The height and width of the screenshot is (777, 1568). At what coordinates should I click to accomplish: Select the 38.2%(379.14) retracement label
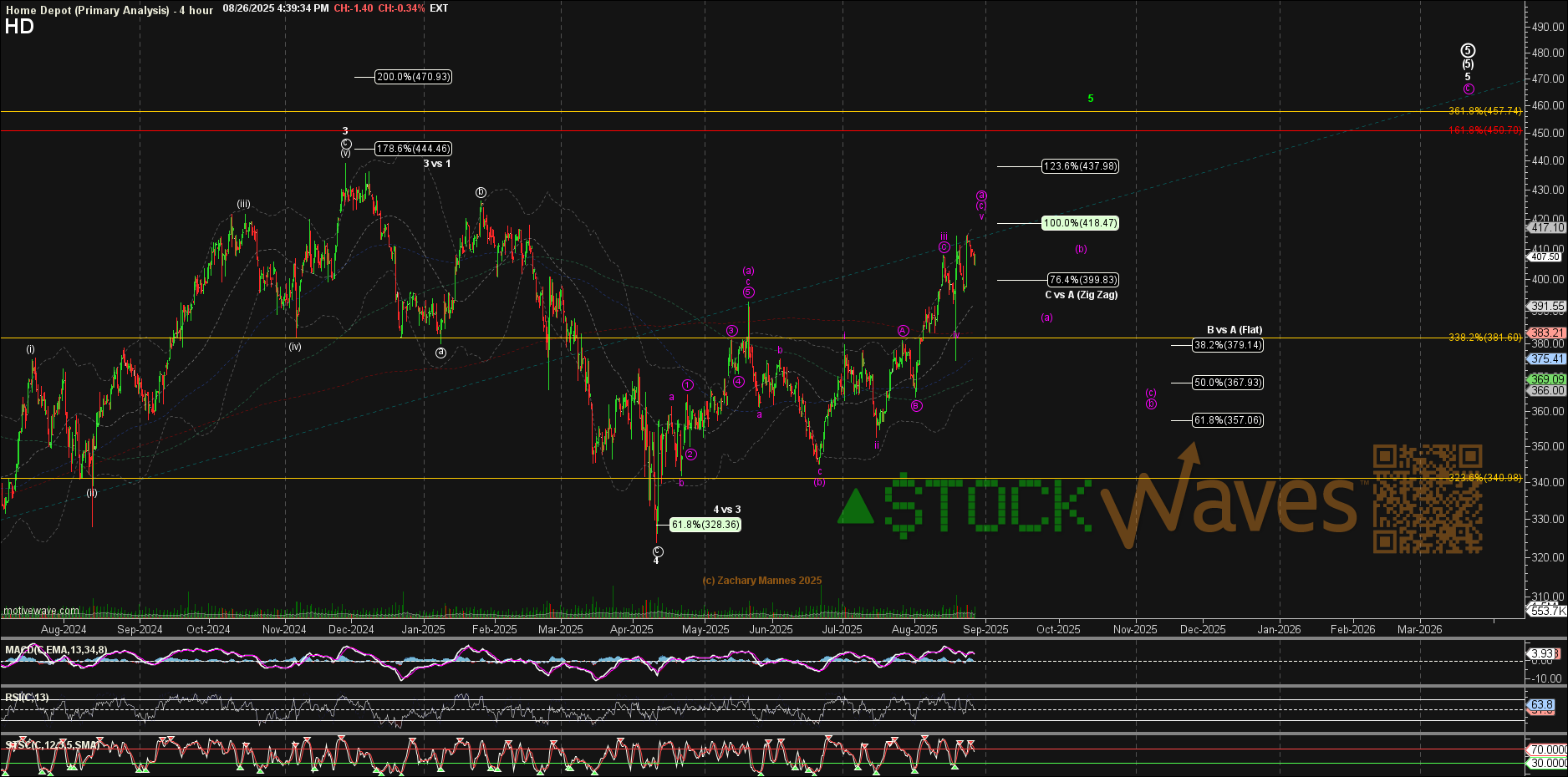tap(1228, 345)
